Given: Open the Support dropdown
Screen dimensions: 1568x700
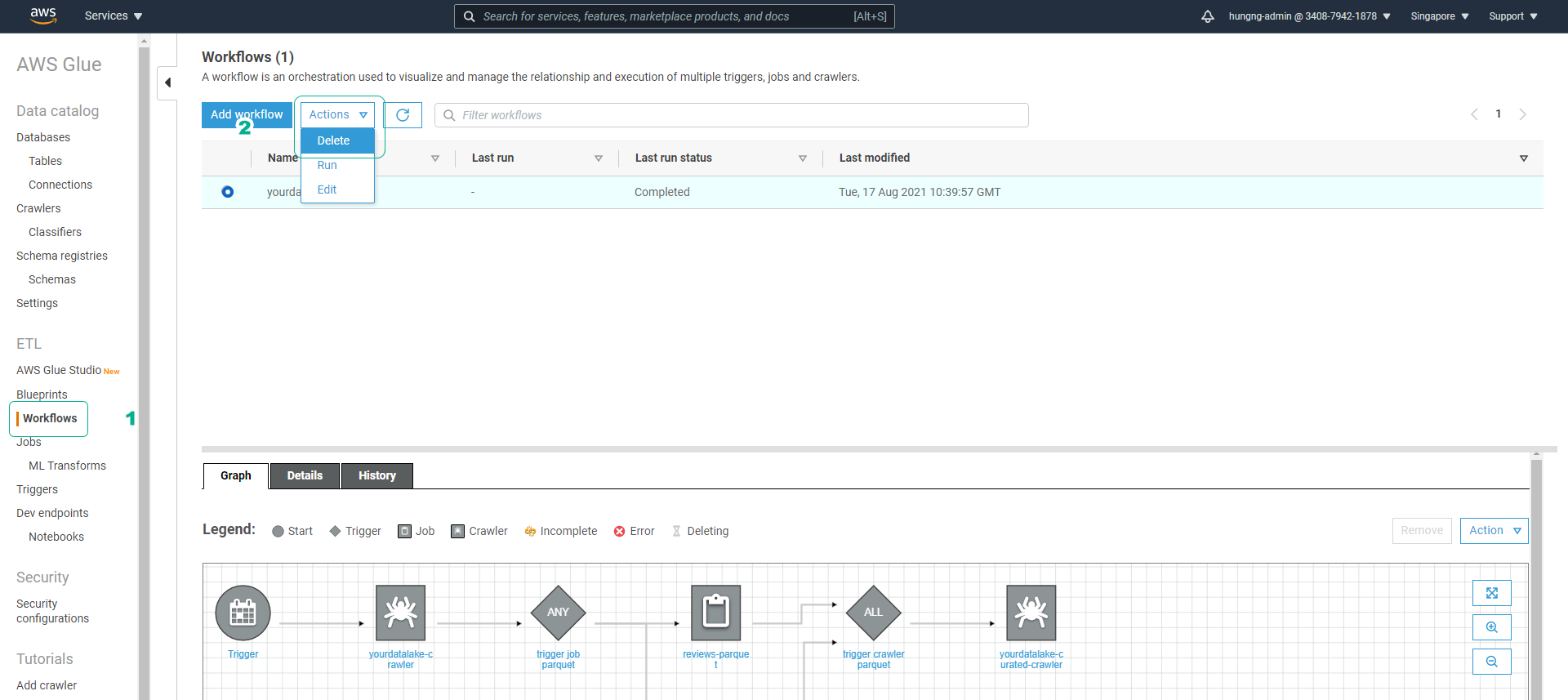Looking at the screenshot, I should 1513,16.
